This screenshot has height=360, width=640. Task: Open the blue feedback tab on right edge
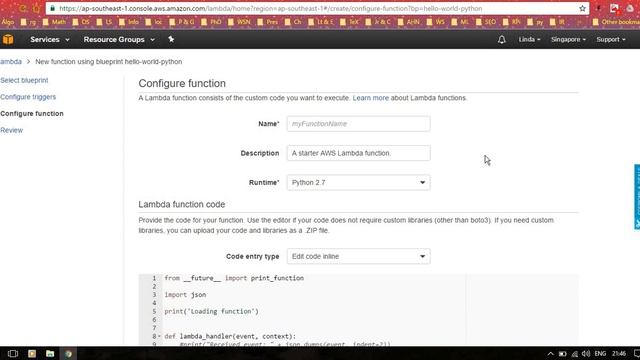point(637,197)
